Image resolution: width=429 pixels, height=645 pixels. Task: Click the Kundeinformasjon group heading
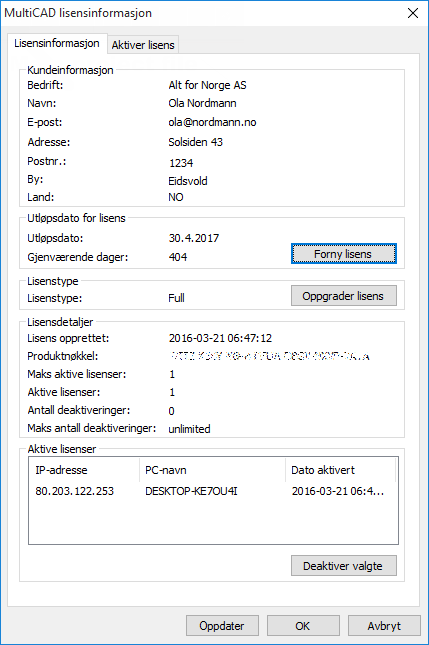pos(70,70)
